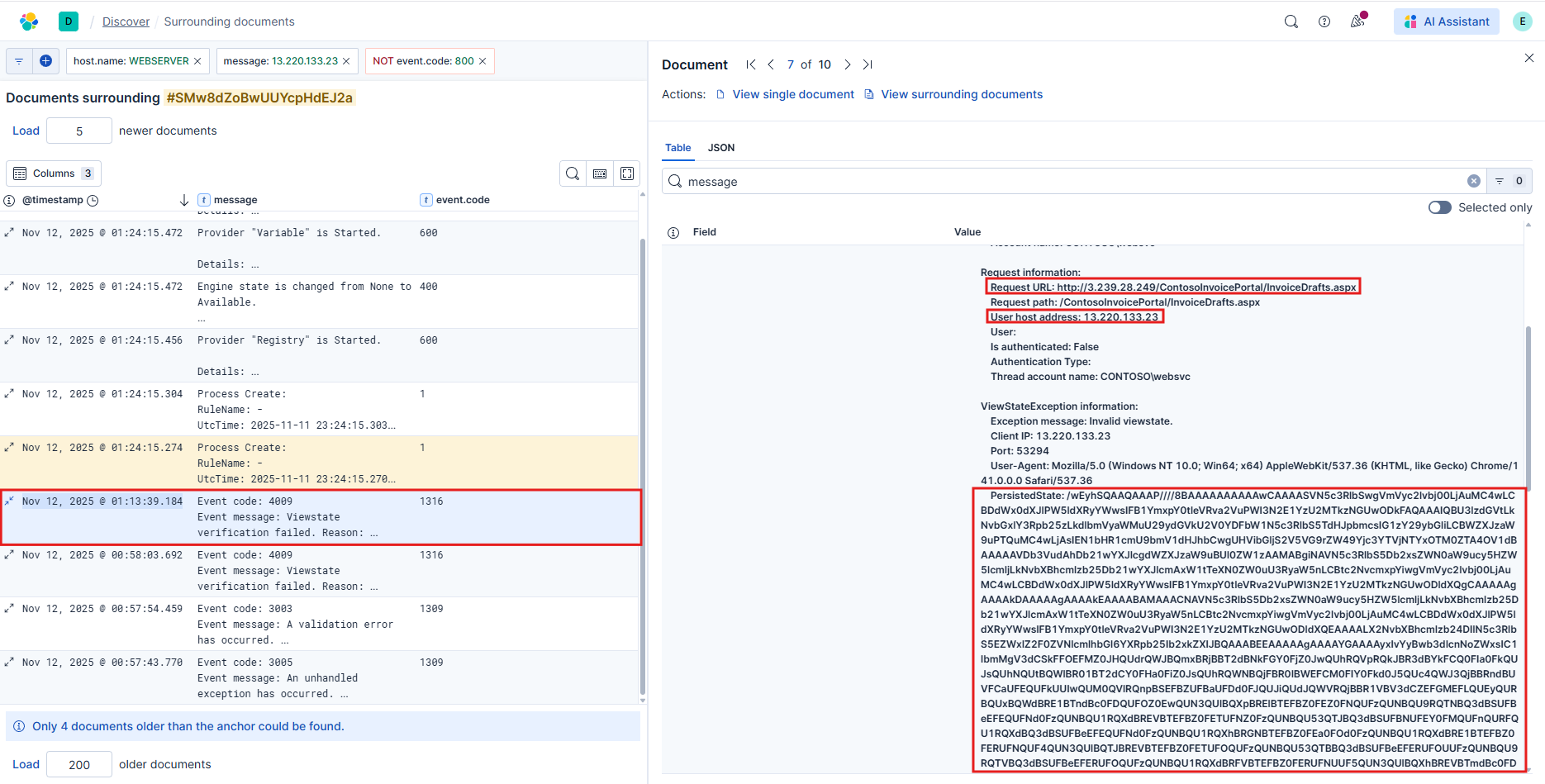This screenshot has width=1545, height=784.
Task: Open the Columns selector dropdown
Action: coord(54,173)
